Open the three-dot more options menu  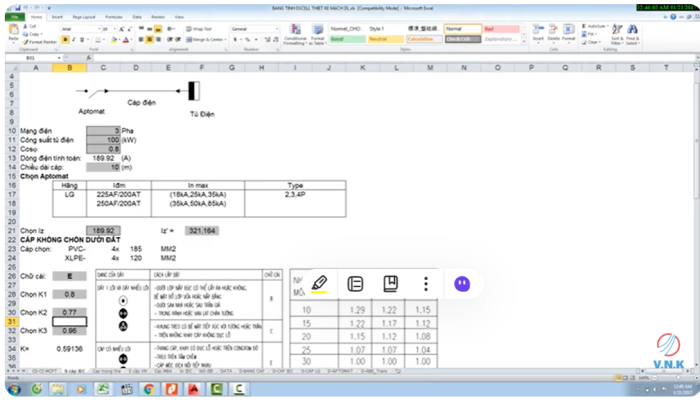426,284
